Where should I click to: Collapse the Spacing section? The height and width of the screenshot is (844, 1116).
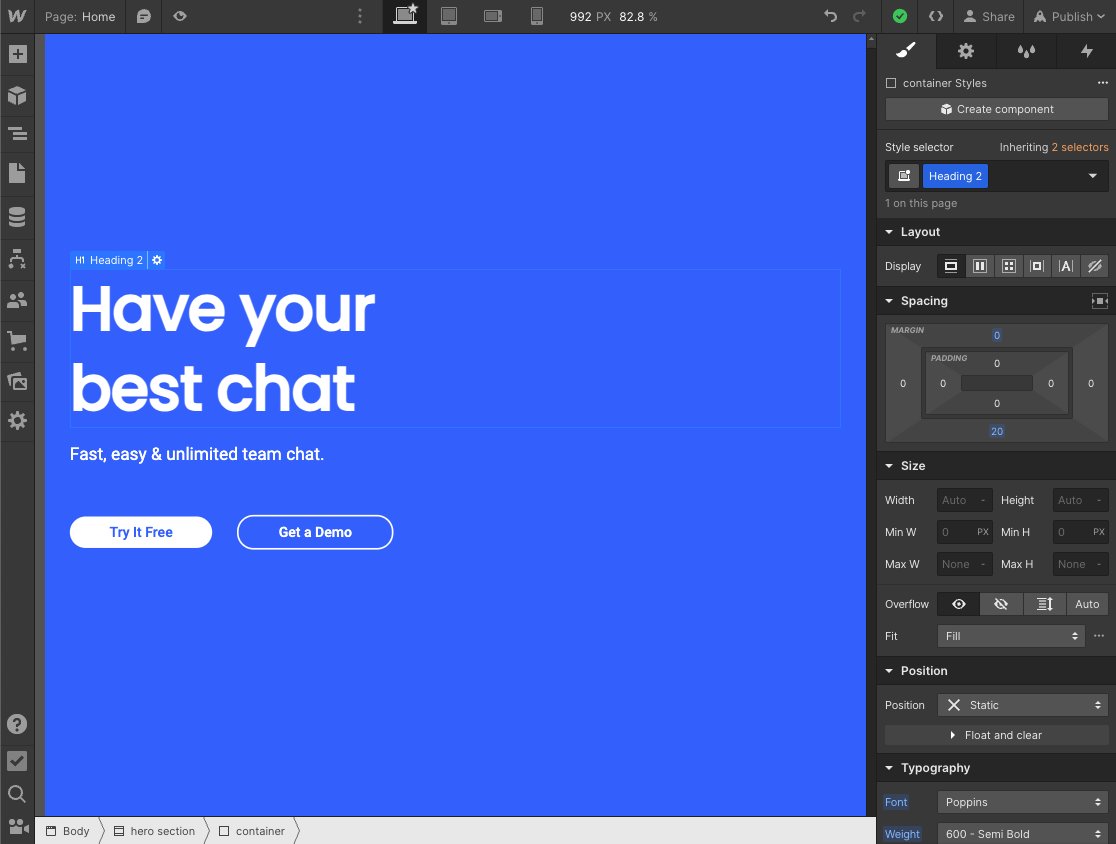coord(889,301)
